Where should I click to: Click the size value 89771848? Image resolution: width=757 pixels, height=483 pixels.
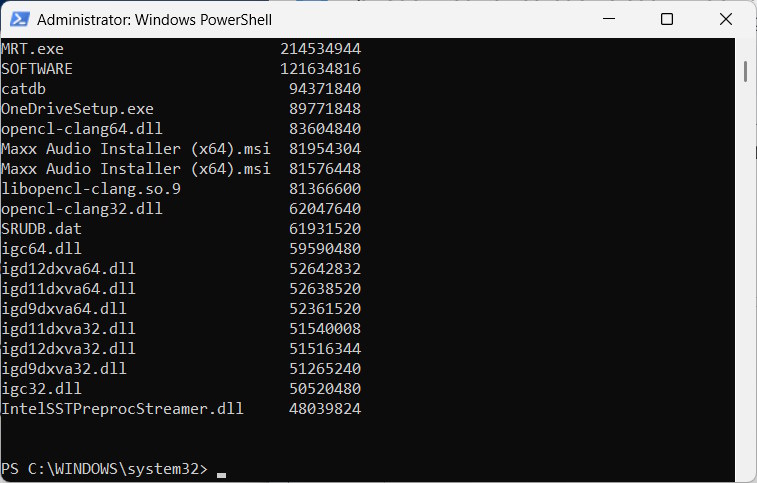click(325, 109)
